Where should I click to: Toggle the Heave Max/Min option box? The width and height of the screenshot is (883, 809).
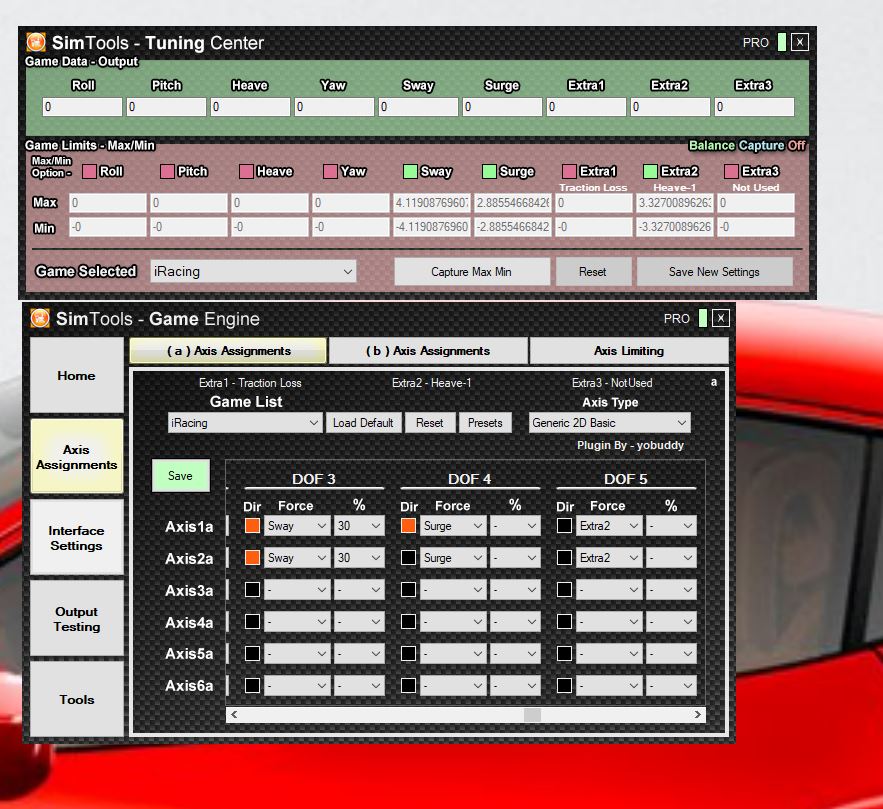(x=246, y=171)
